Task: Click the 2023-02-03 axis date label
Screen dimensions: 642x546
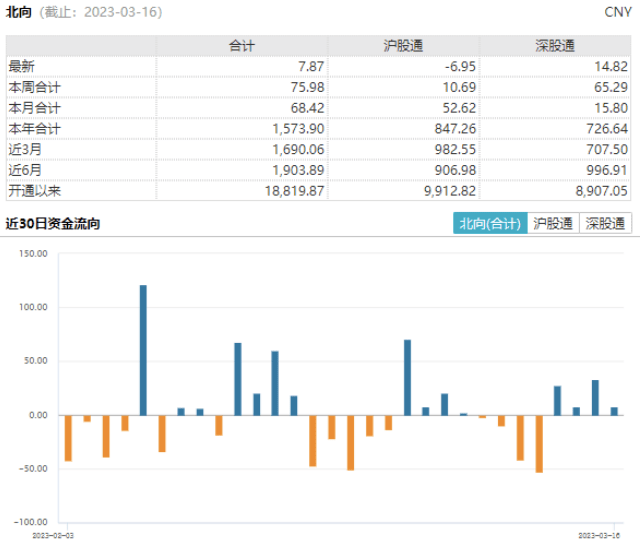Action: [x=53, y=535]
